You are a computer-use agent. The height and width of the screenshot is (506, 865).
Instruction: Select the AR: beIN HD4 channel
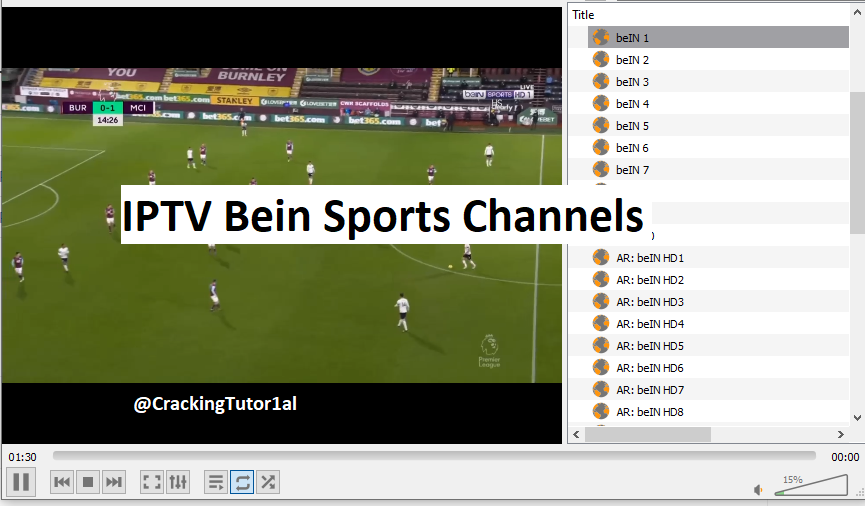click(x=718, y=324)
